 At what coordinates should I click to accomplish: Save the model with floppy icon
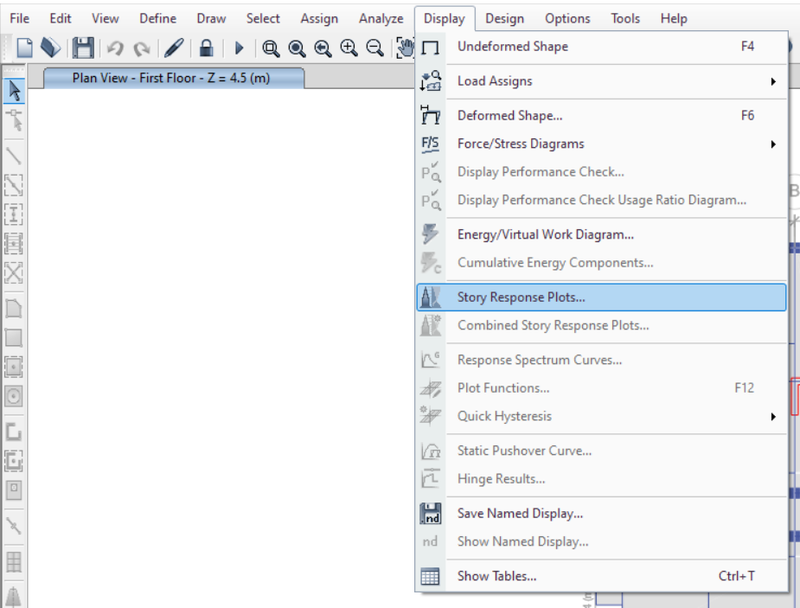point(83,48)
